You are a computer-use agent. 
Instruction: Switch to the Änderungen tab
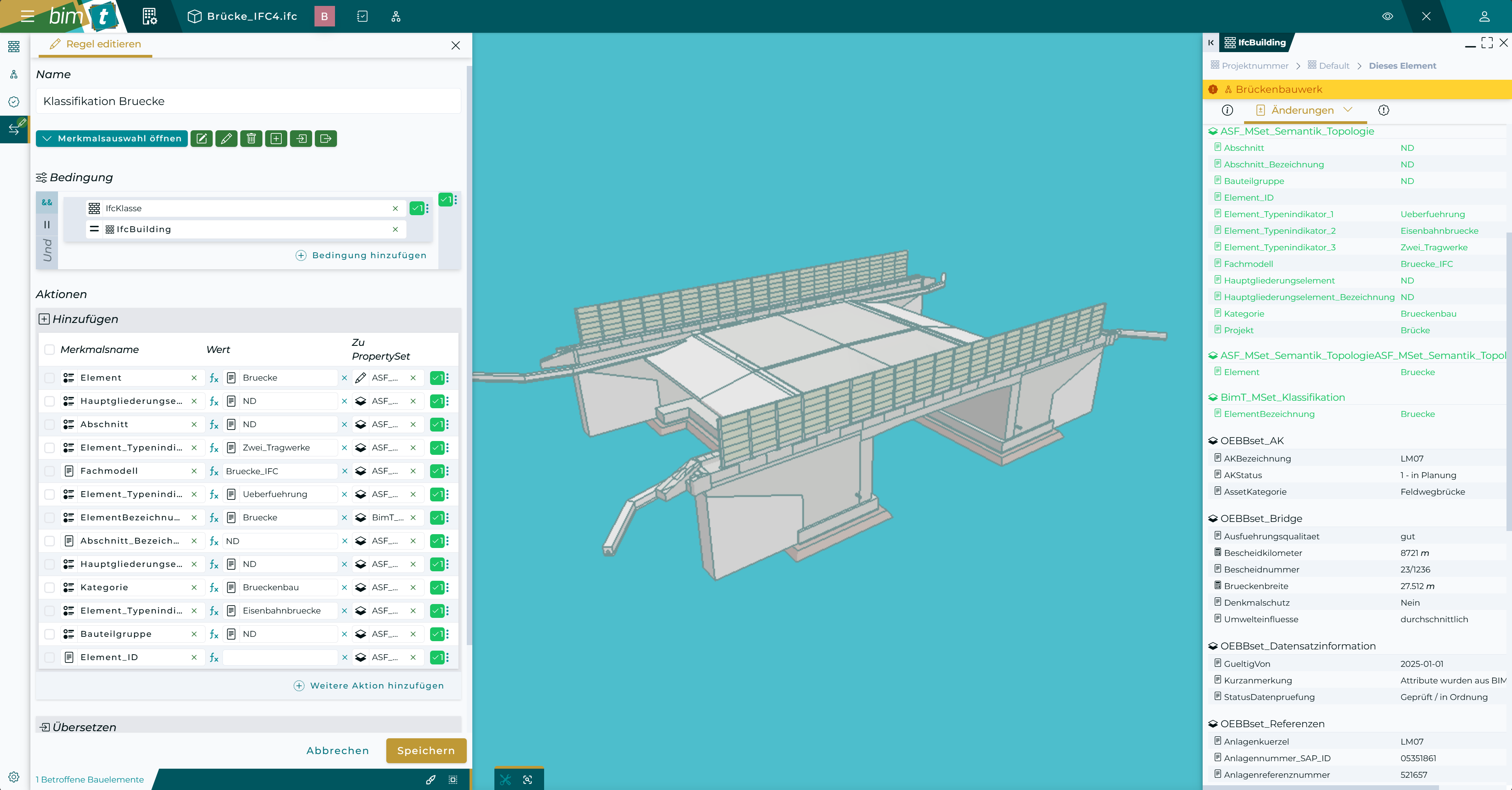(x=1302, y=111)
